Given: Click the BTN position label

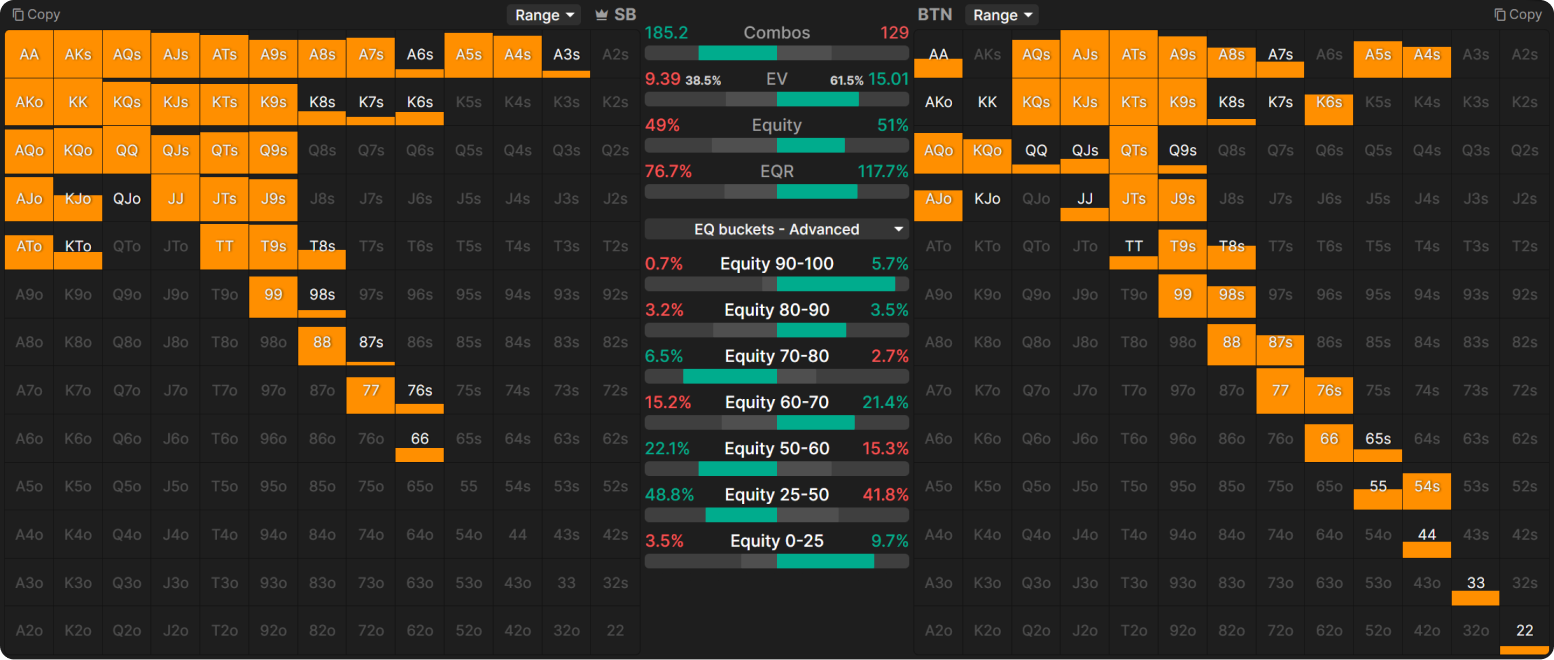Looking at the screenshot, I should coord(935,15).
